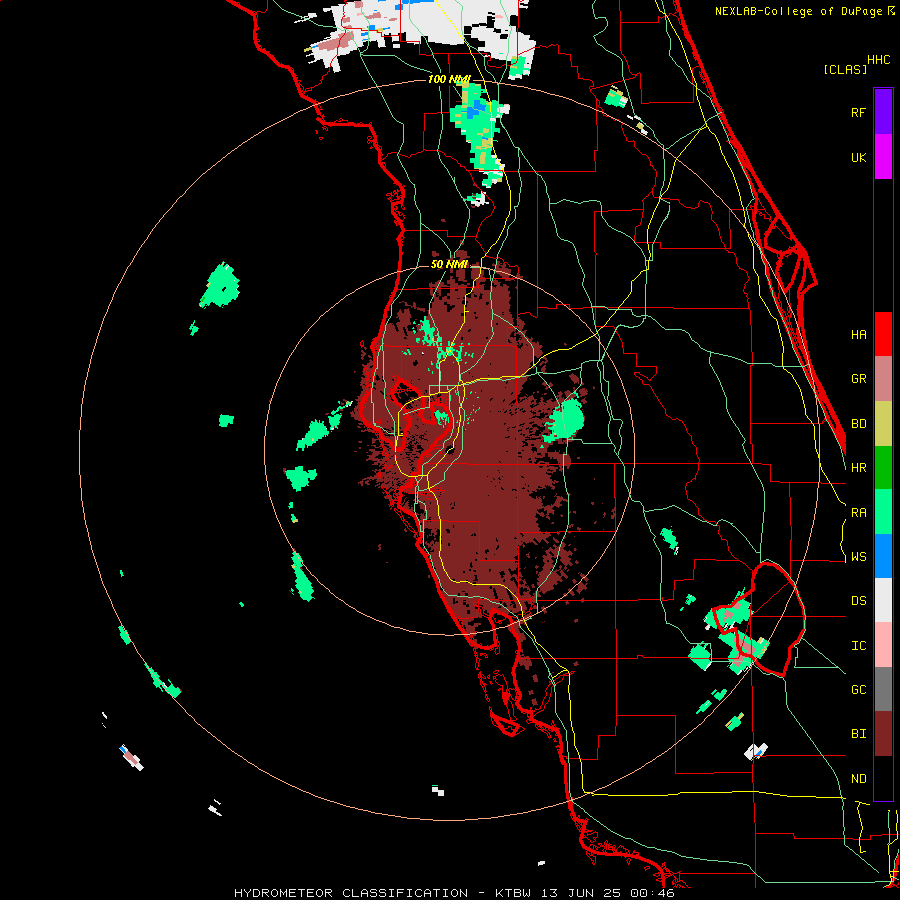Click "NEXLAB-College of DuPage" credit text
The image size is (900, 900).
coord(799,11)
